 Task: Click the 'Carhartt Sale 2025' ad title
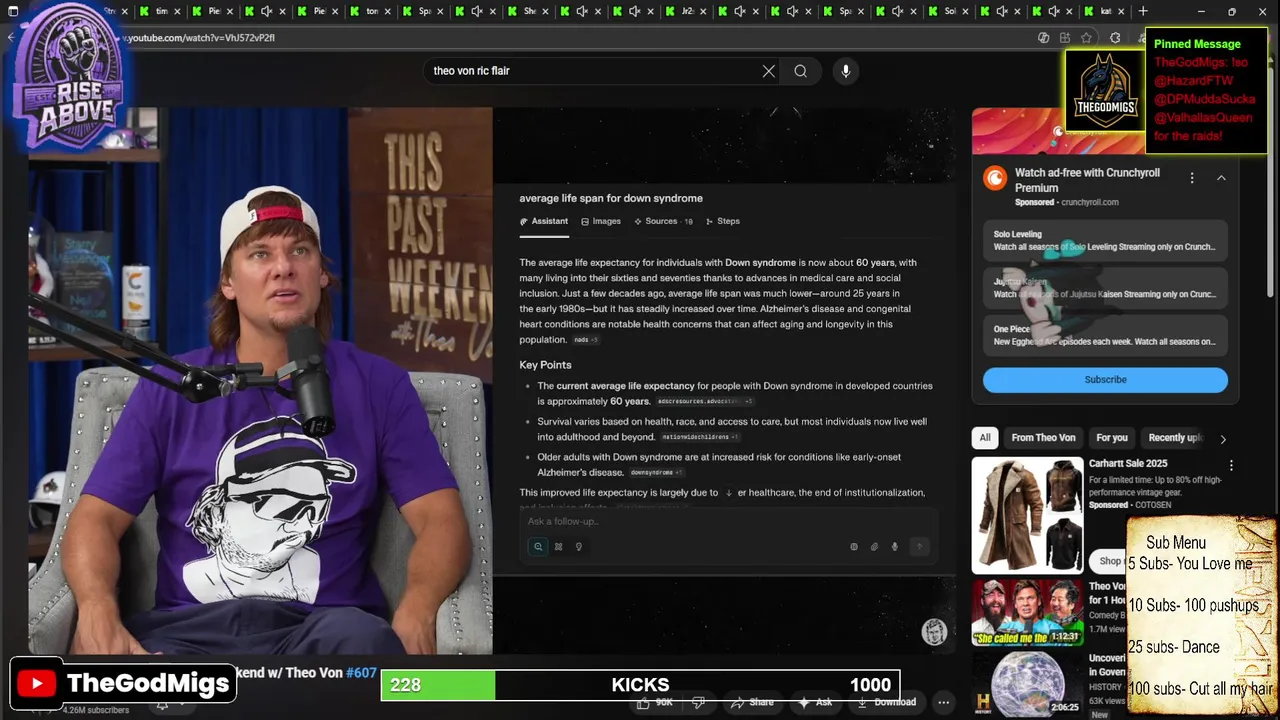point(1128,464)
